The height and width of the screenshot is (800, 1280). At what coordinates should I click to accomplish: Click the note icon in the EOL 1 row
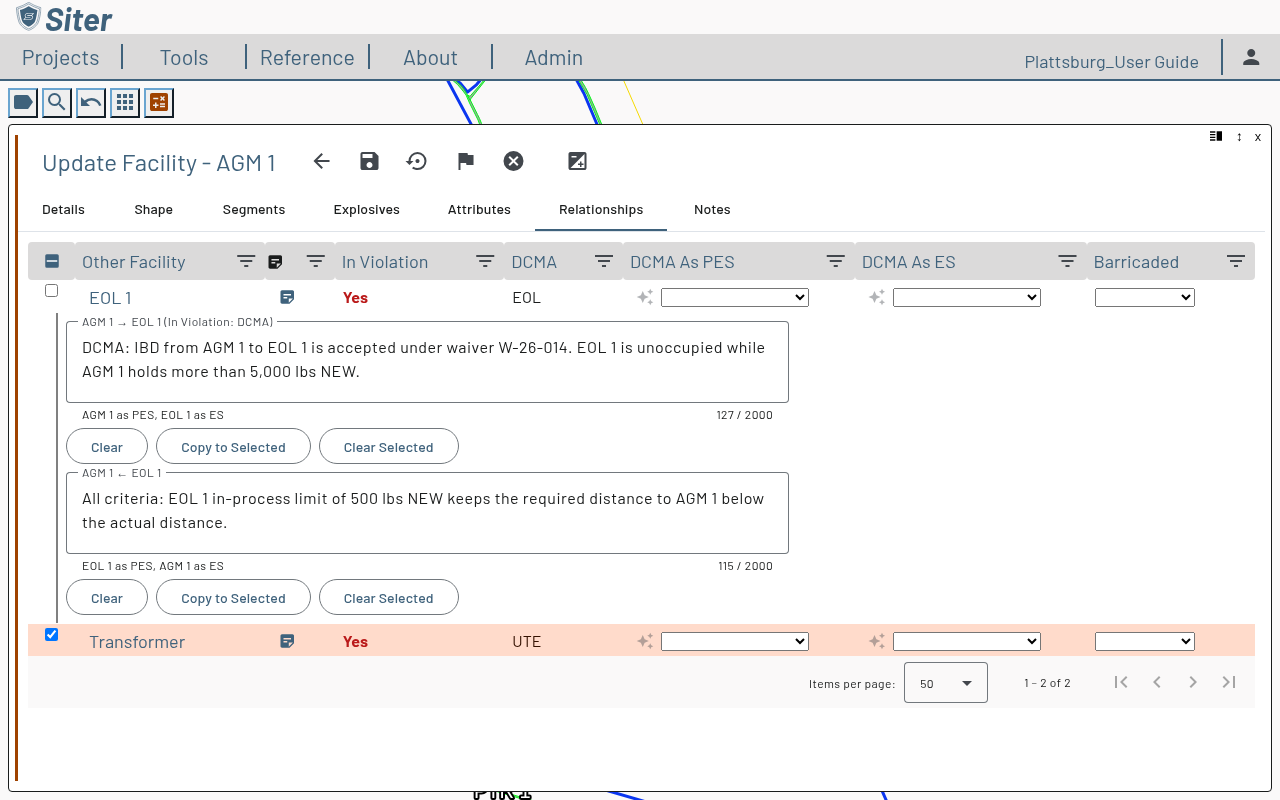(x=287, y=297)
